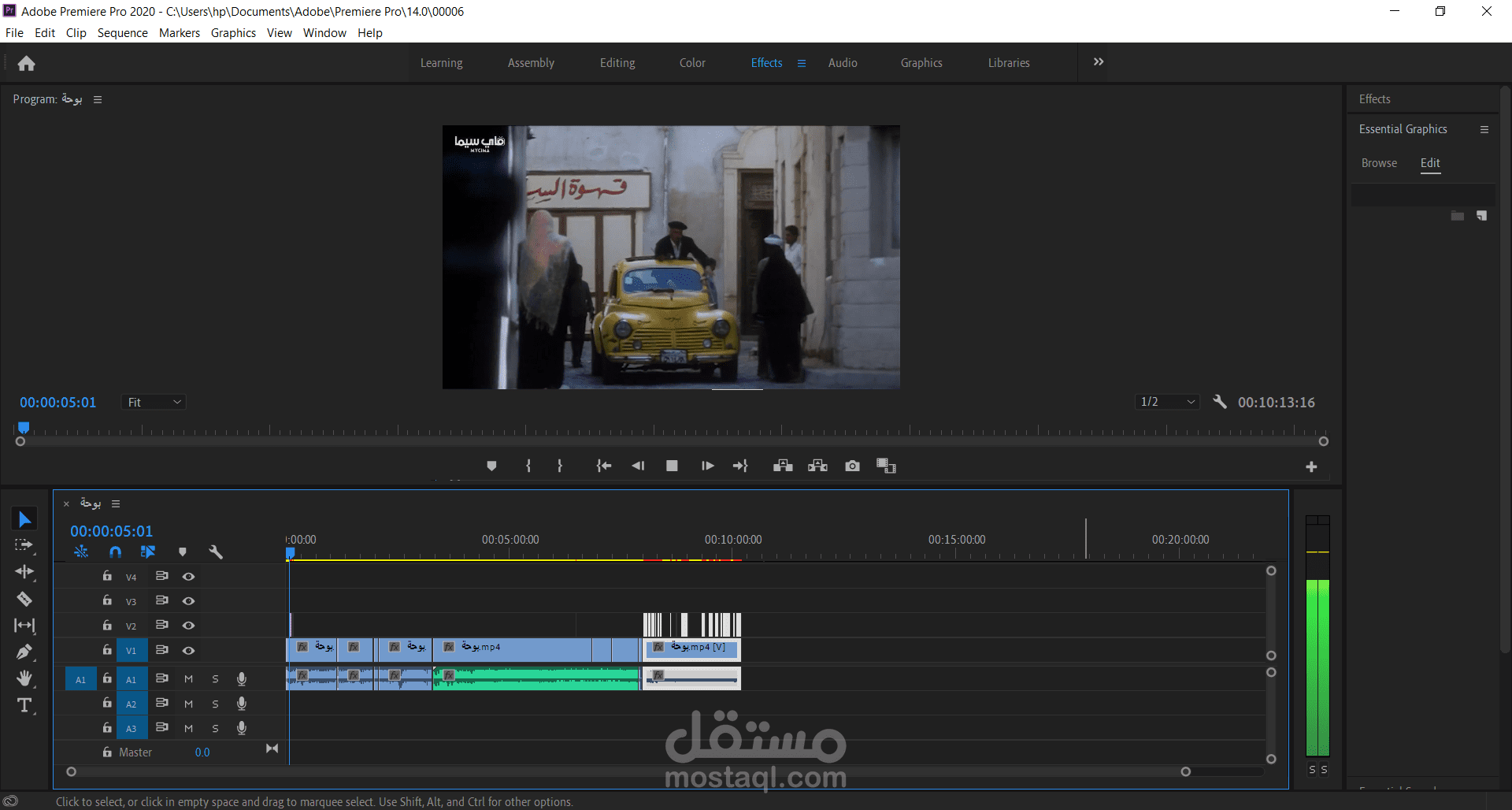Image resolution: width=1512 pixels, height=810 pixels.
Task: Step forward one frame
Action: [x=707, y=466]
